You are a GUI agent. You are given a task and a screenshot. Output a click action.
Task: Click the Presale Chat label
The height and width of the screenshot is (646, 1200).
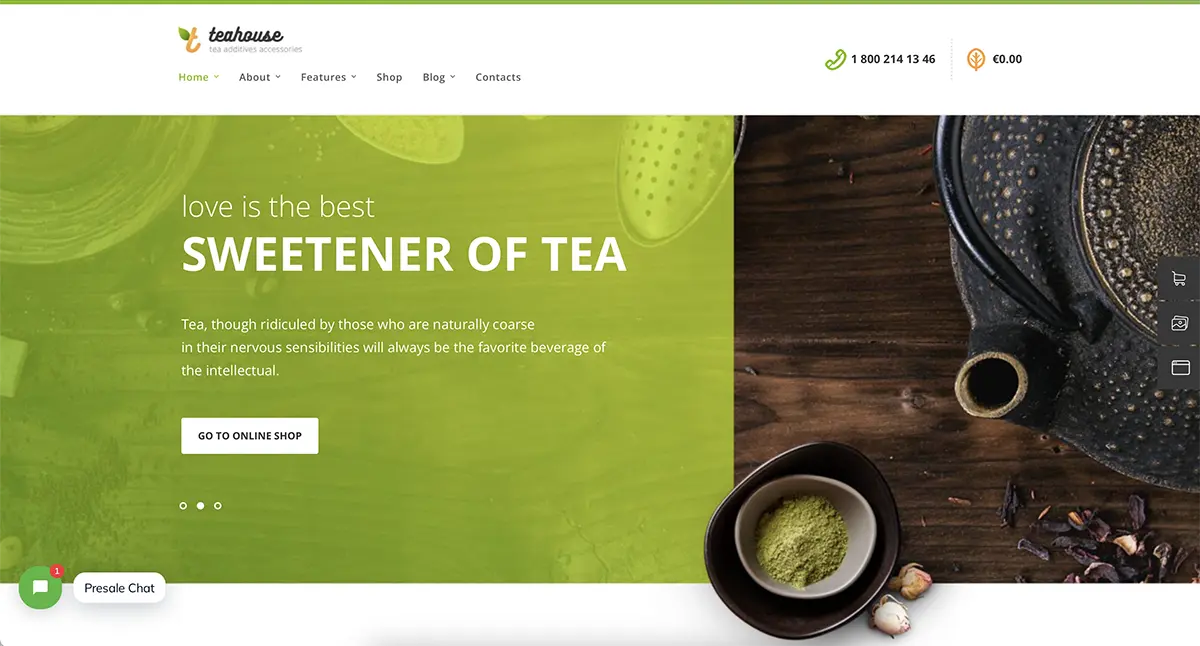tap(119, 588)
